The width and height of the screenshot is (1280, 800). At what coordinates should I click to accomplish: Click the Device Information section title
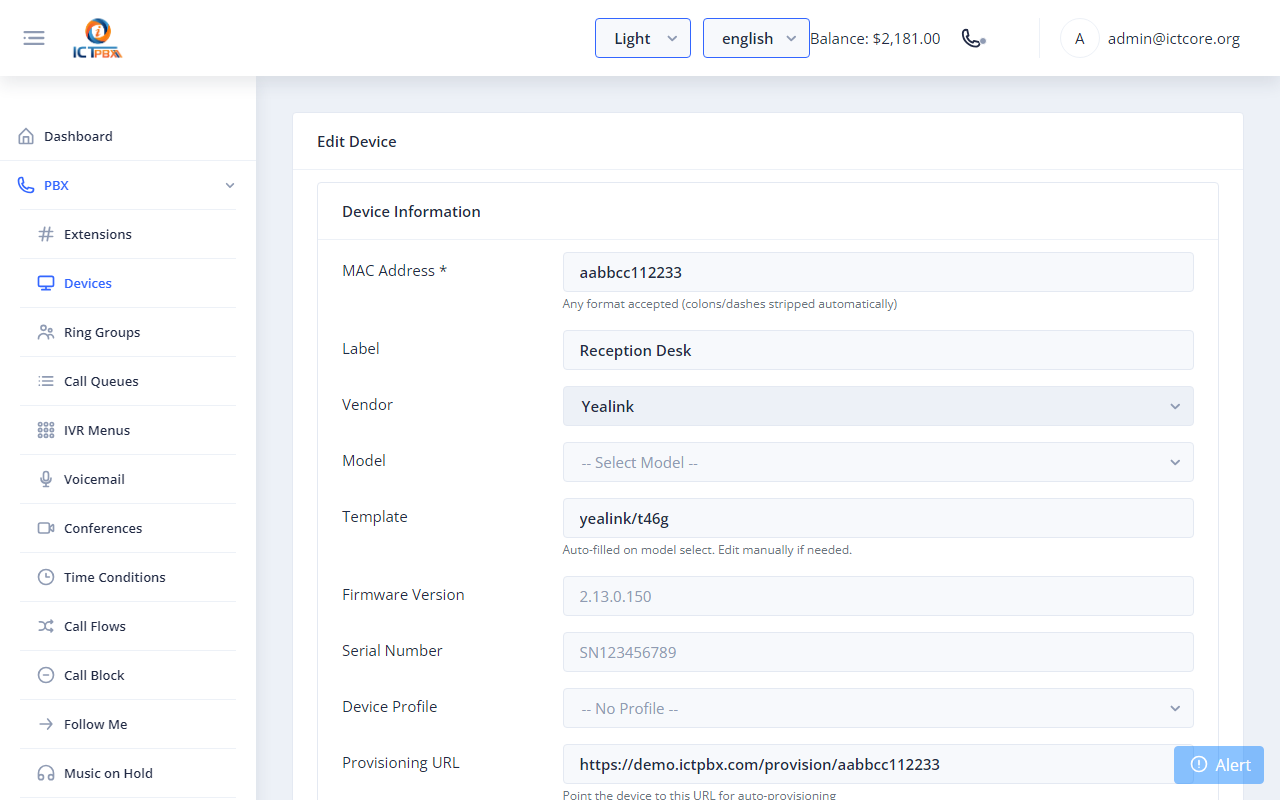pos(411,212)
